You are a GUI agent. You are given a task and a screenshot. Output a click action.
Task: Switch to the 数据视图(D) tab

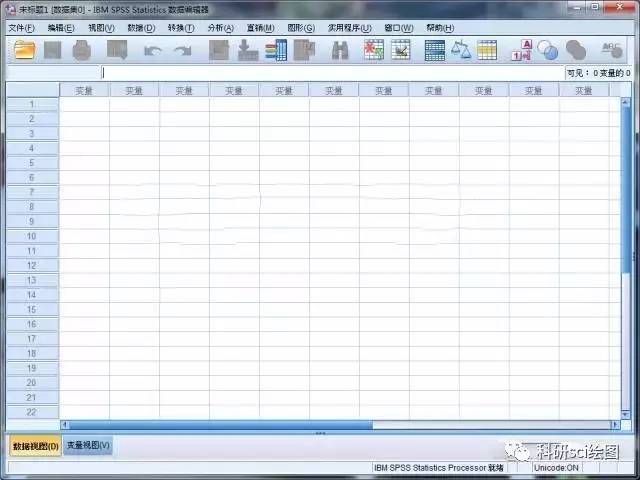click(36, 446)
